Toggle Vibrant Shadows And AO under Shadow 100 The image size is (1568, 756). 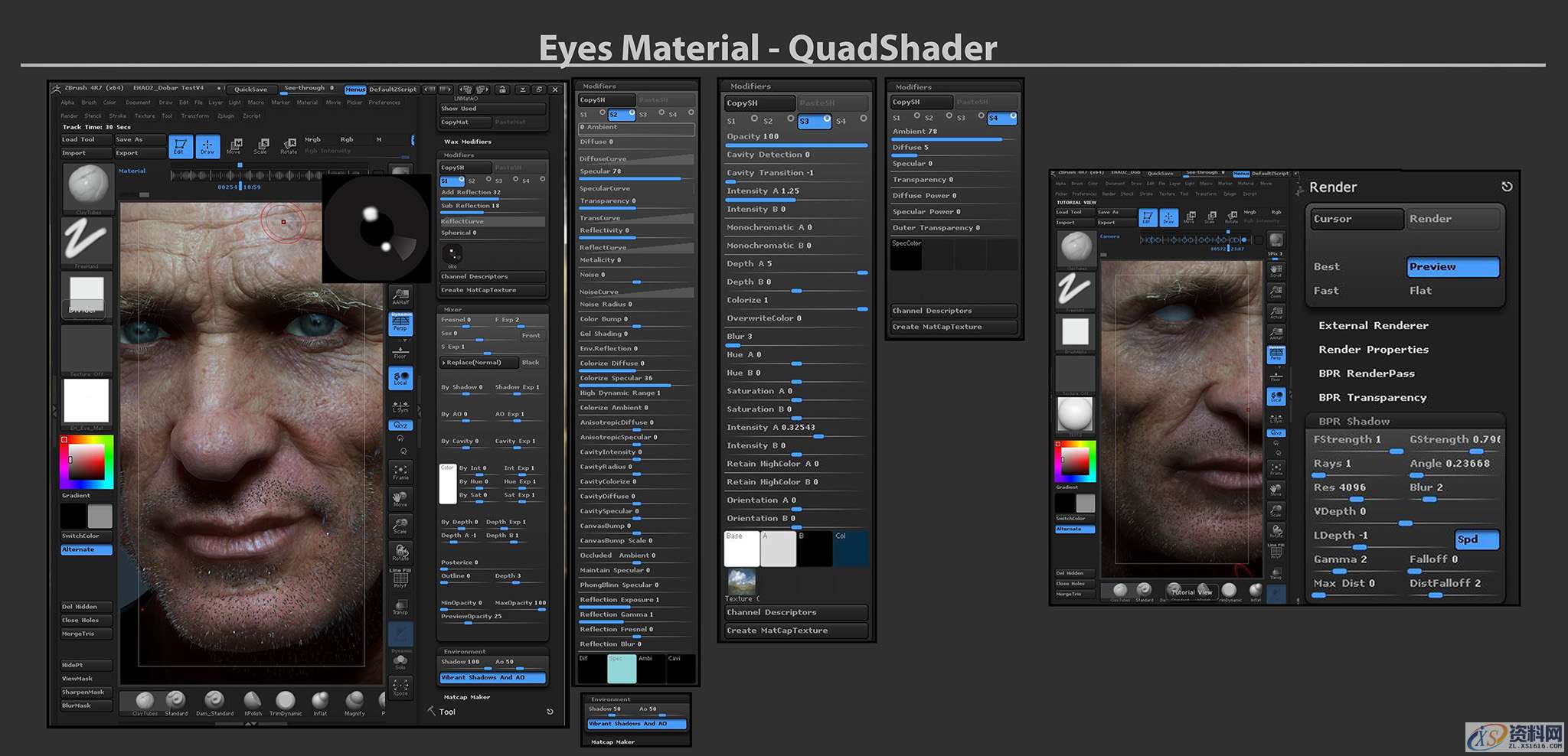492,678
